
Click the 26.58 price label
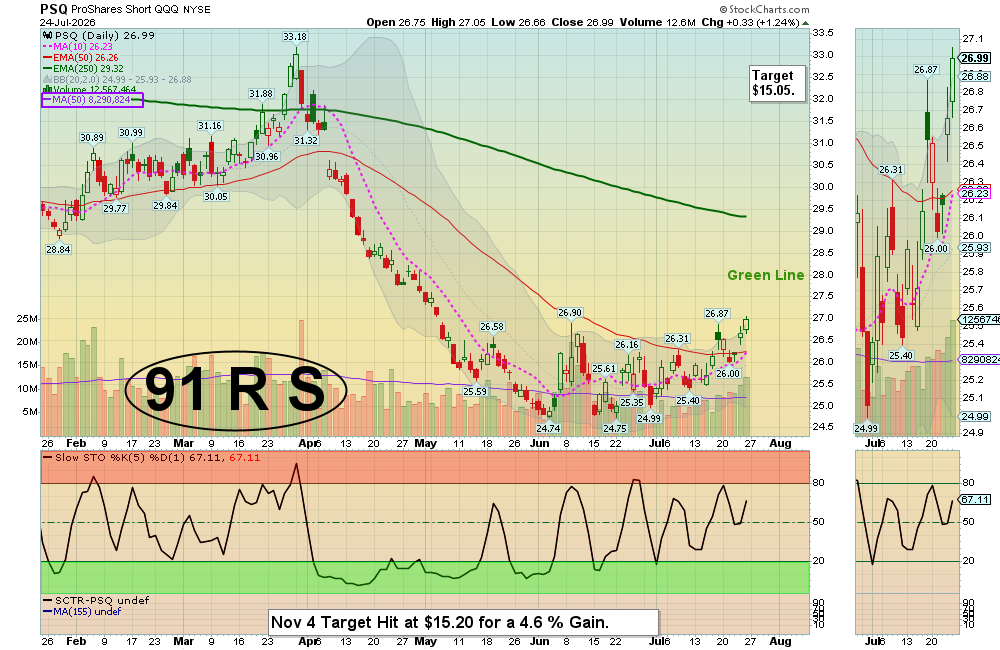492,327
